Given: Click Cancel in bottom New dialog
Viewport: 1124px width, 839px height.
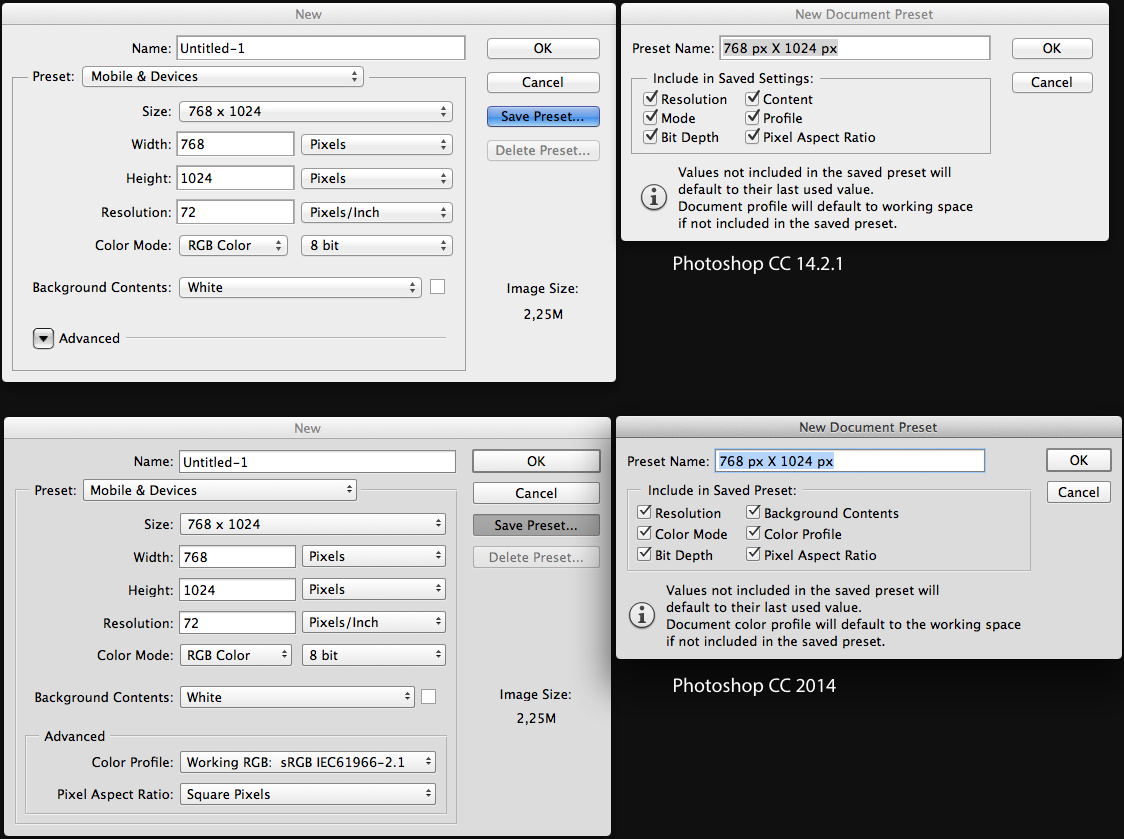Looking at the screenshot, I should click(x=536, y=493).
